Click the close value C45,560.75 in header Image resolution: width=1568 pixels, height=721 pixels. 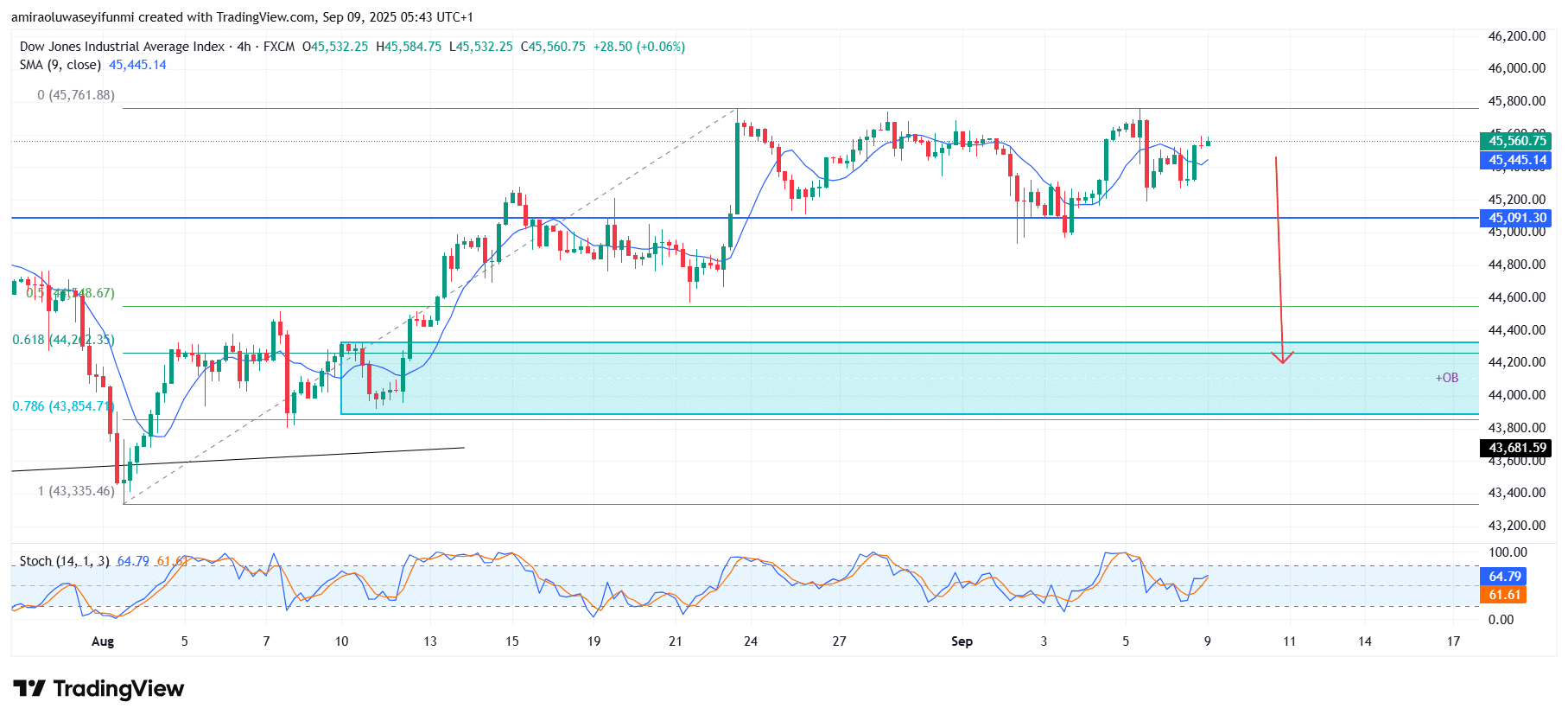553,47
